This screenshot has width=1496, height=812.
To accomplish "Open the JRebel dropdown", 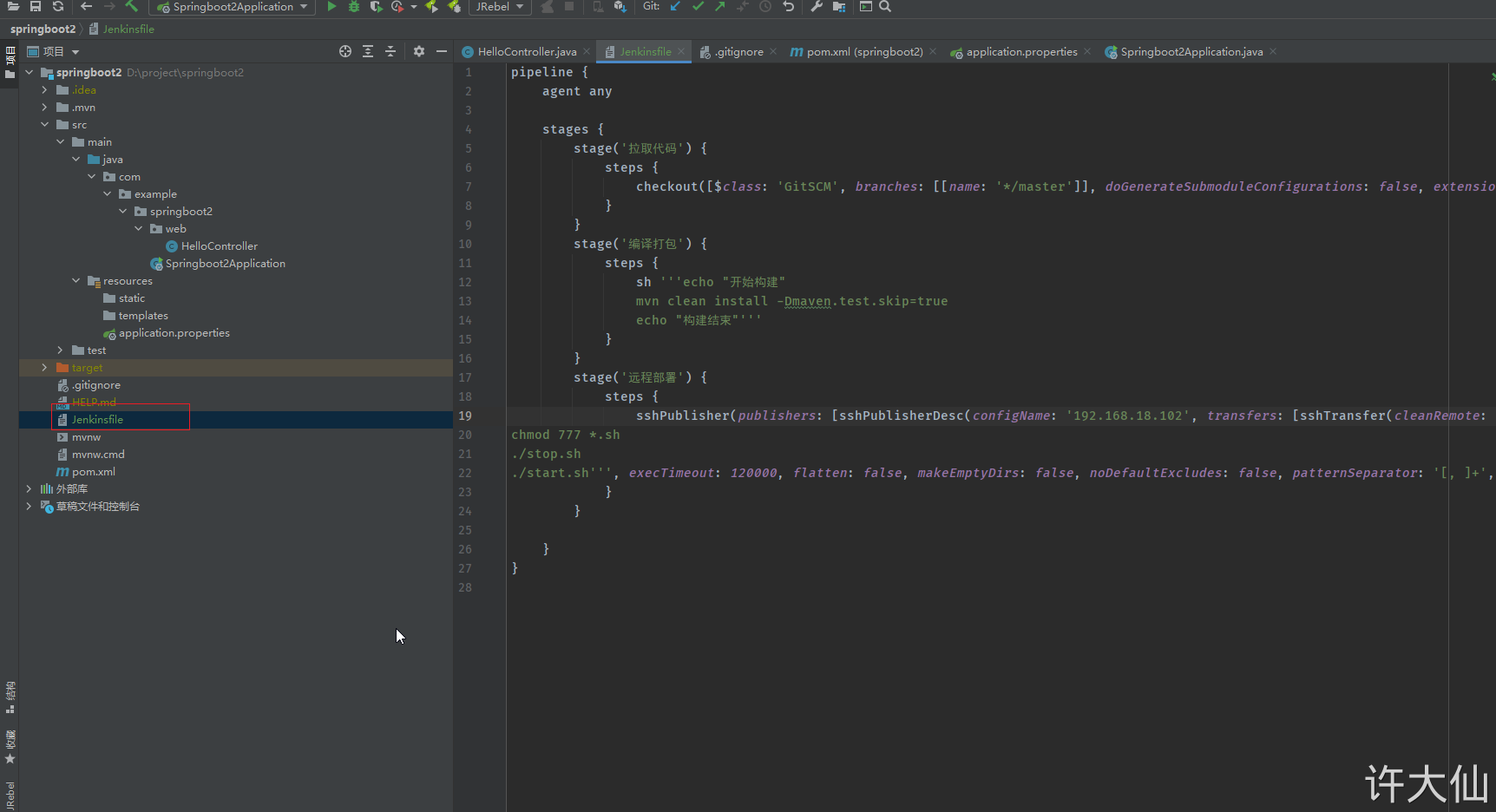I will coord(500,7).
